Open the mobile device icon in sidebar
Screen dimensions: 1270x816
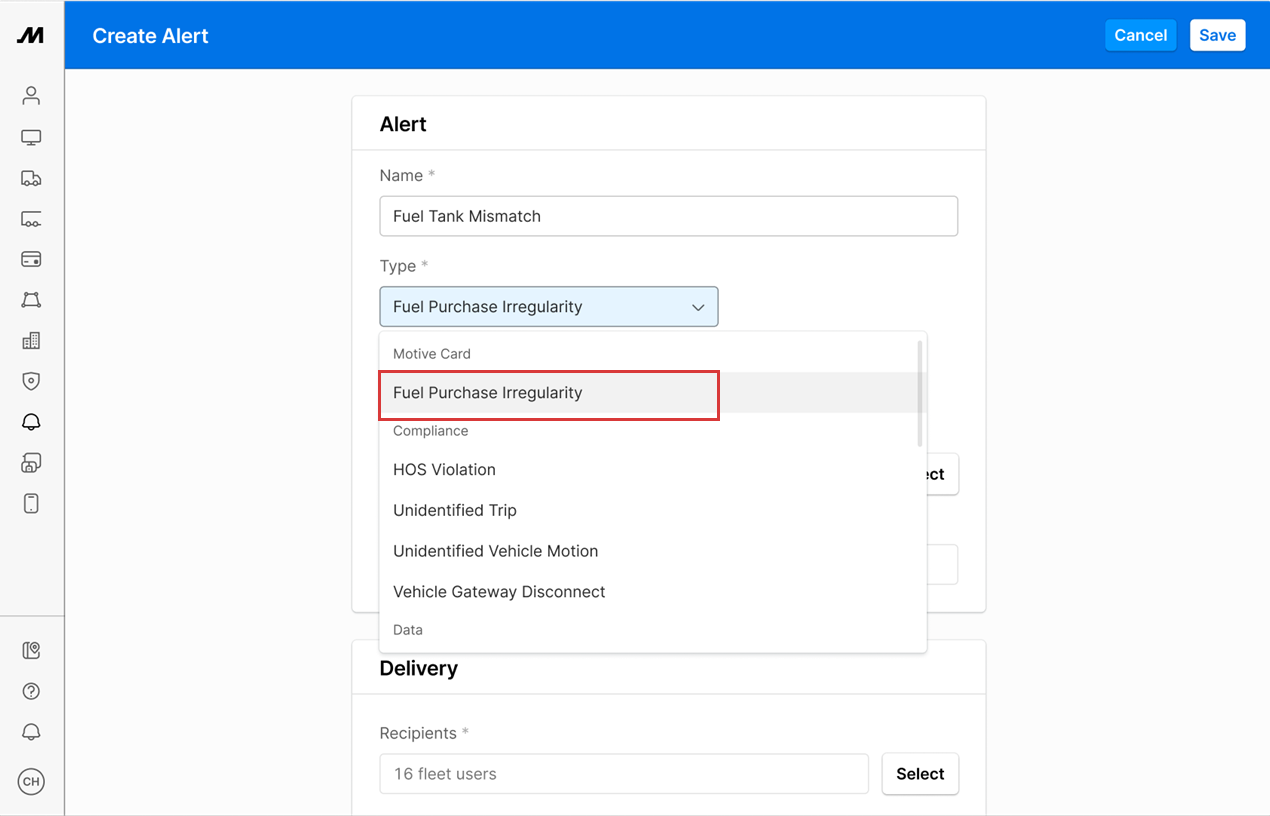31,503
